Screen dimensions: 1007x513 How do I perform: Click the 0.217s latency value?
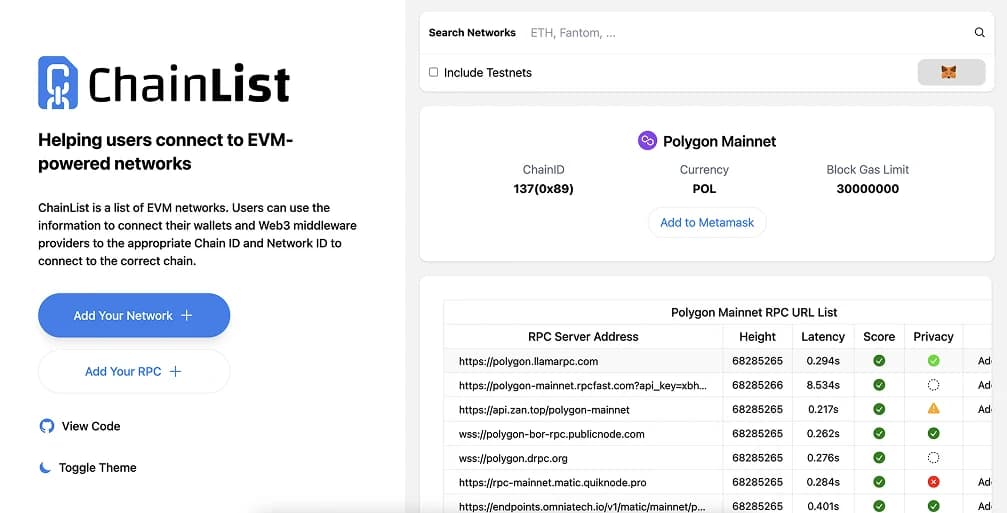[x=823, y=409]
